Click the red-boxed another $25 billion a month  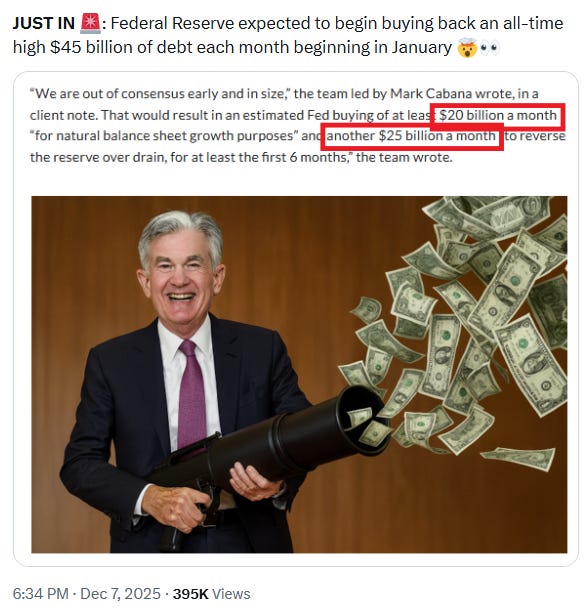[411, 136]
